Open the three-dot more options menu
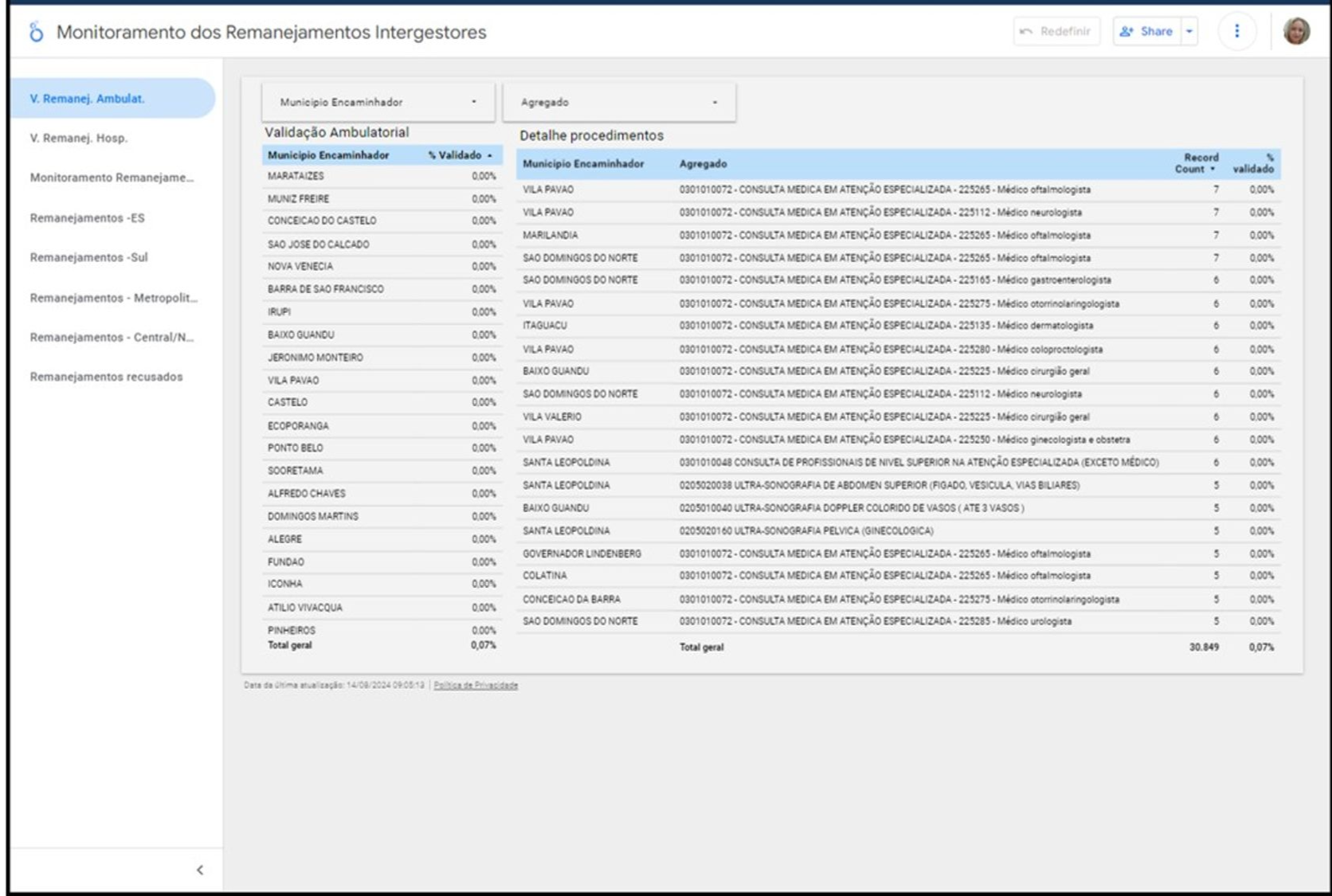 point(1236,31)
